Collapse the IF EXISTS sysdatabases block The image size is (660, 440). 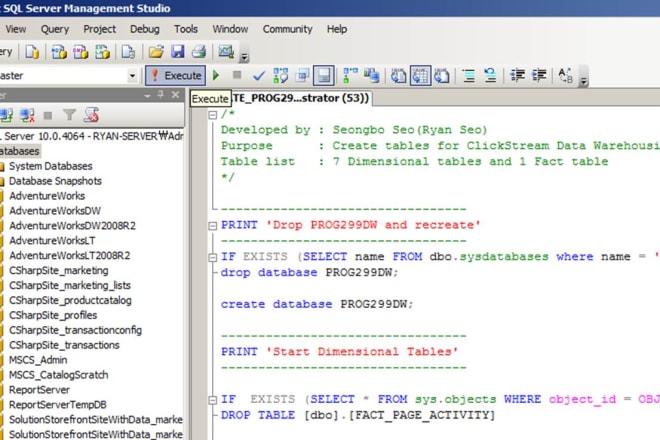[213, 257]
